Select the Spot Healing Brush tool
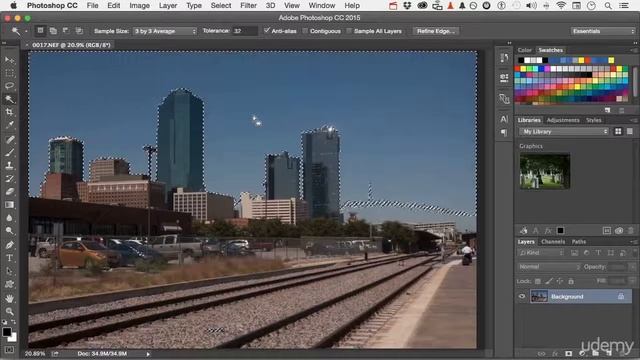The height and width of the screenshot is (360, 640). click(9, 140)
